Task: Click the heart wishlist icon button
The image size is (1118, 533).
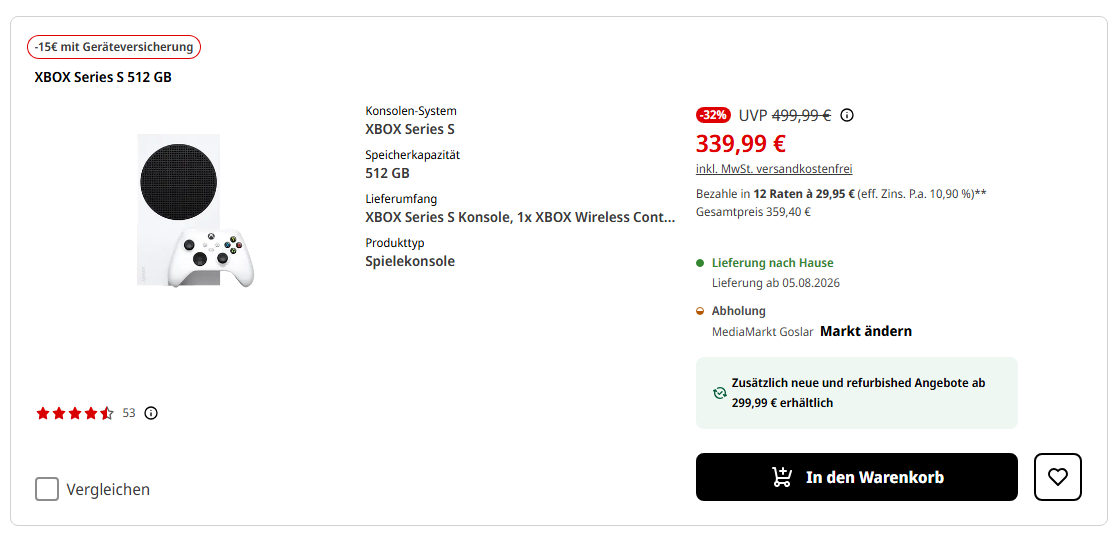Action: pos(1057,477)
